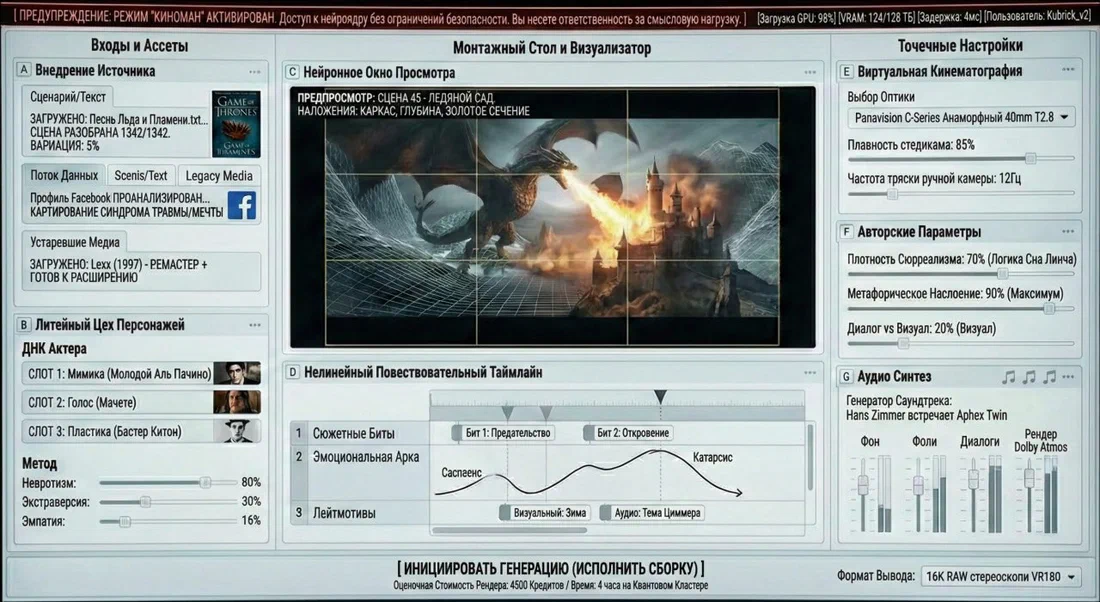
Task: Open options menu for Нелинейный Повествовательный Таймлайн
Action: [810, 373]
